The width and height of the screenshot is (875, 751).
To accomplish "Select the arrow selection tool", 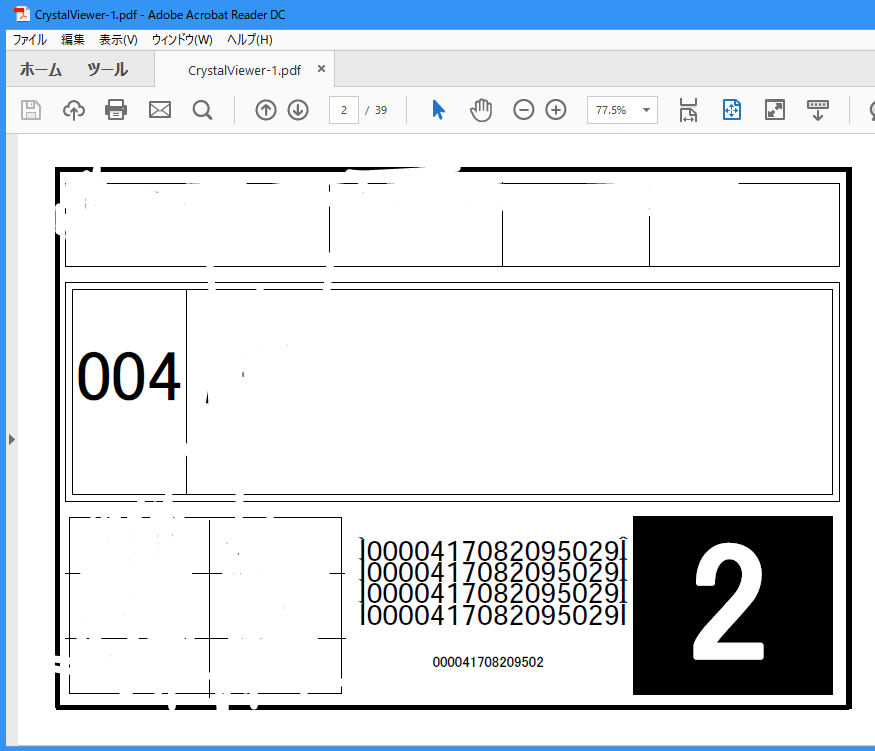I will [439, 110].
